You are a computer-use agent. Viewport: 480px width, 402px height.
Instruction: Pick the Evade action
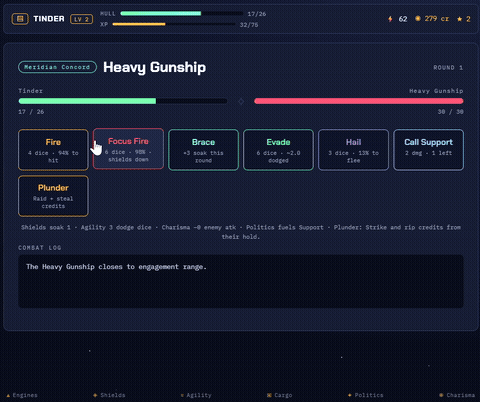point(278,150)
